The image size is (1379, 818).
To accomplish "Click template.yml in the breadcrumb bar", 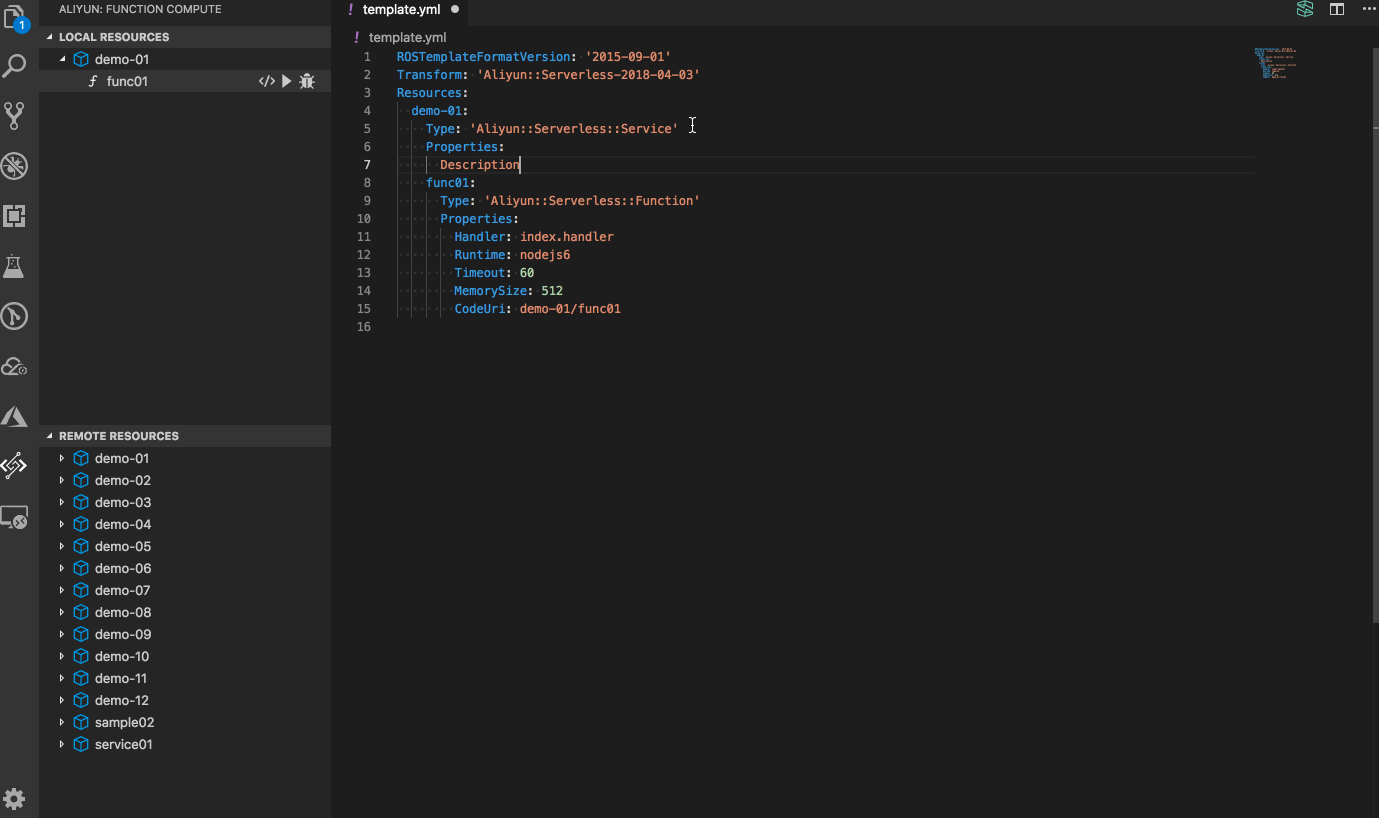I will [x=407, y=37].
